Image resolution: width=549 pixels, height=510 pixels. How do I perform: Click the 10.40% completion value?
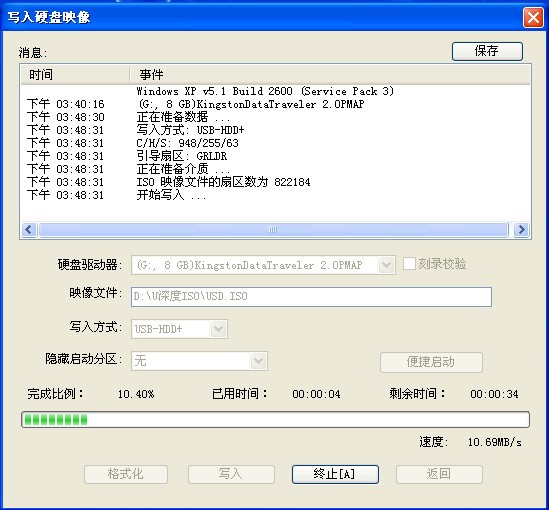[x=136, y=394]
